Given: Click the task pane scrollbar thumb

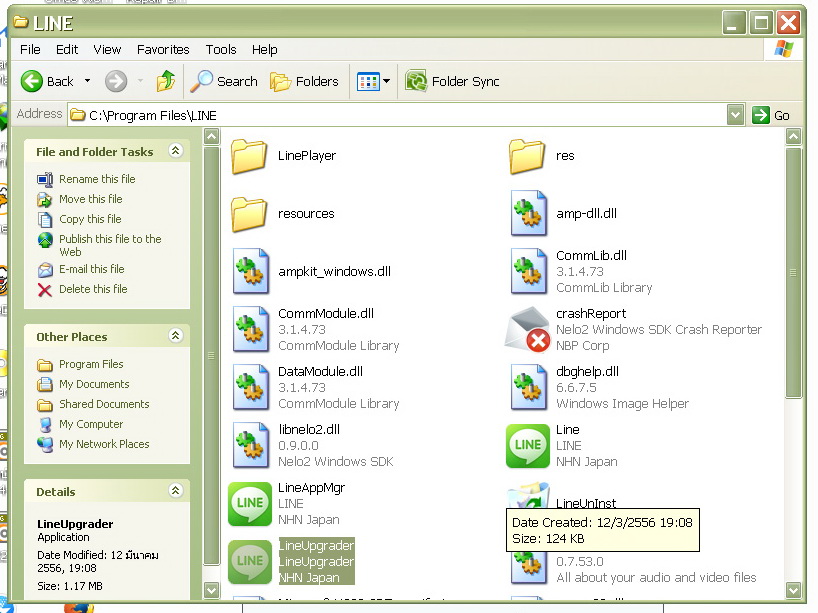Looking at the screenshot, I should tap(211, 356).
